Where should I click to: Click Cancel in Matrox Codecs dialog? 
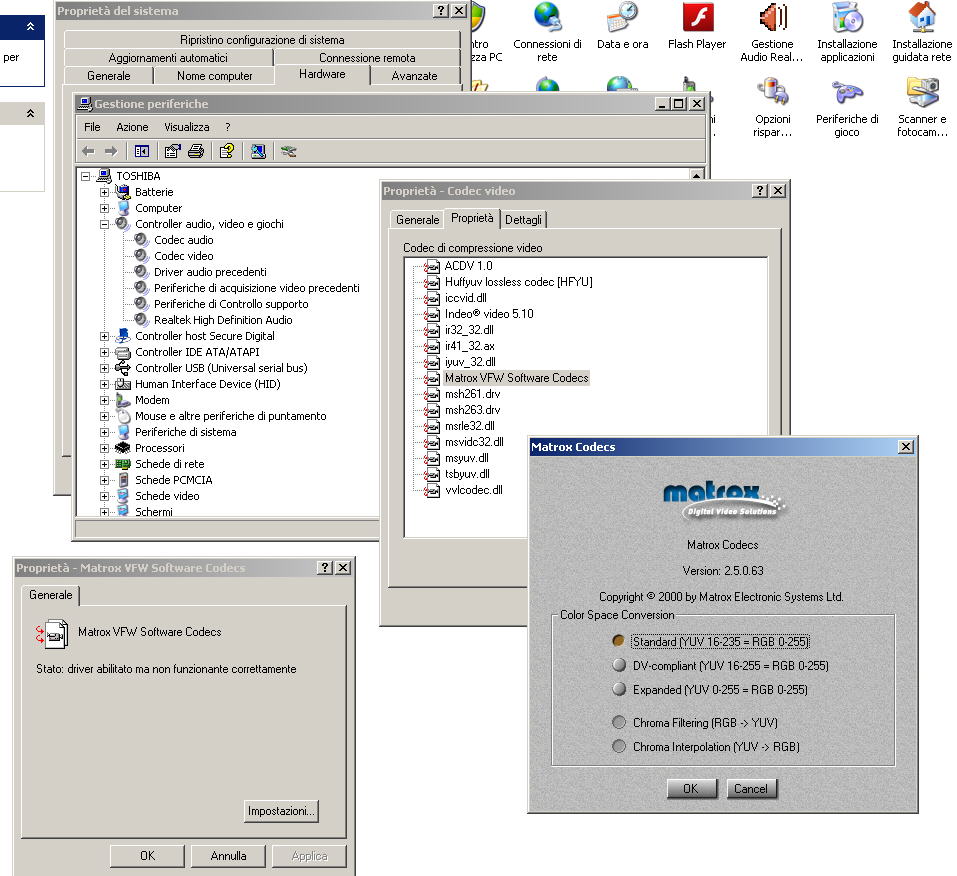click(751, 789)
